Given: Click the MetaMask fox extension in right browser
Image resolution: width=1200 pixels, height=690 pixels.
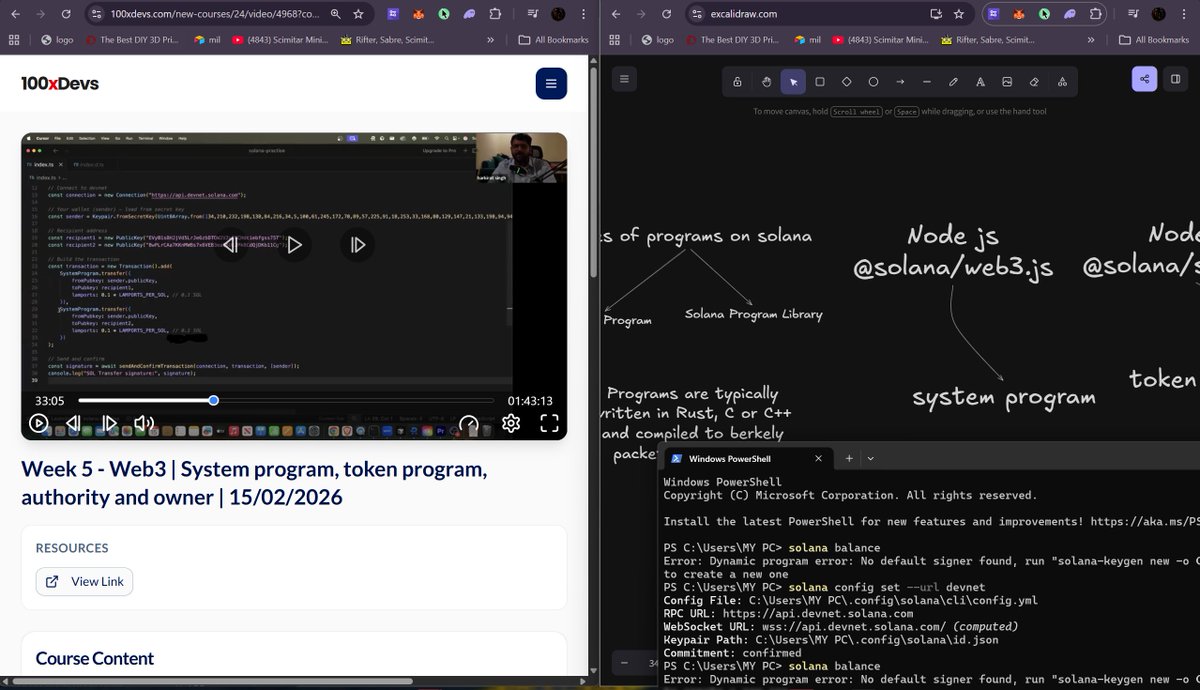Looking at the screenshot, I should coord(1019,15).
